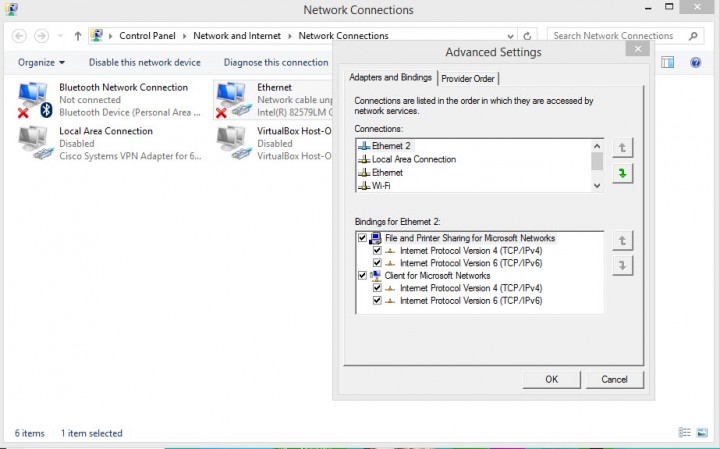Select the Local Area Connection adapter icon
Screen dimensions: 720x449
tap(35, 143)
